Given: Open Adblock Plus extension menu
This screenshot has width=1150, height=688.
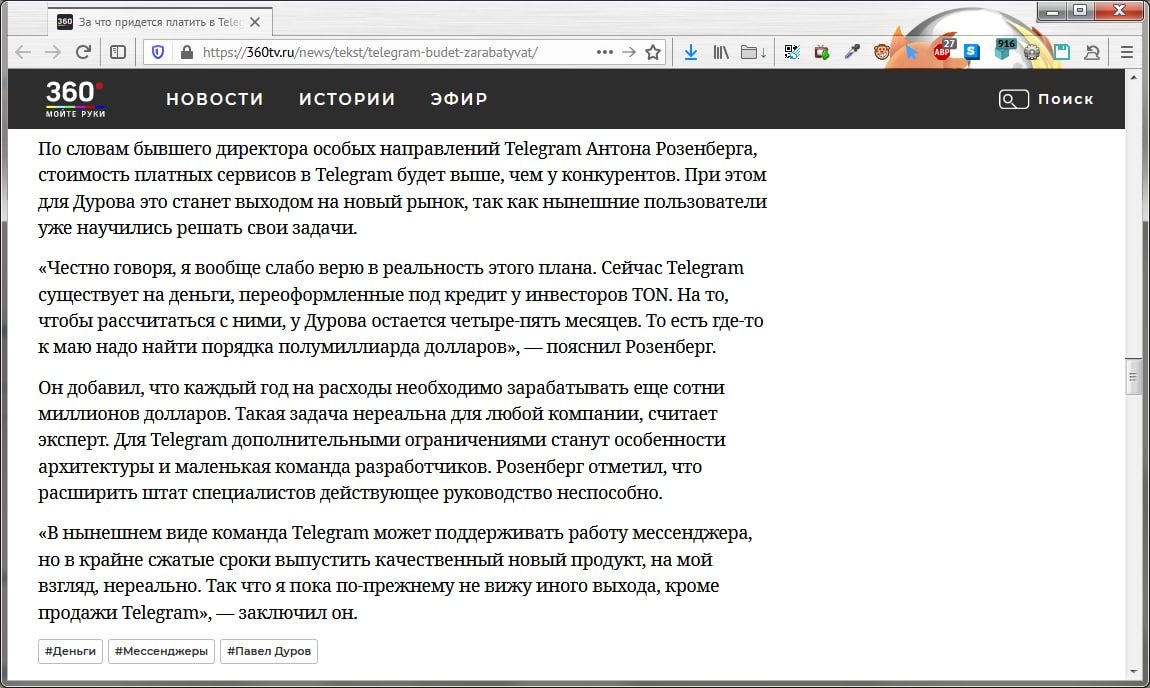Looking at the screenshot, I should tap(943, 51).
